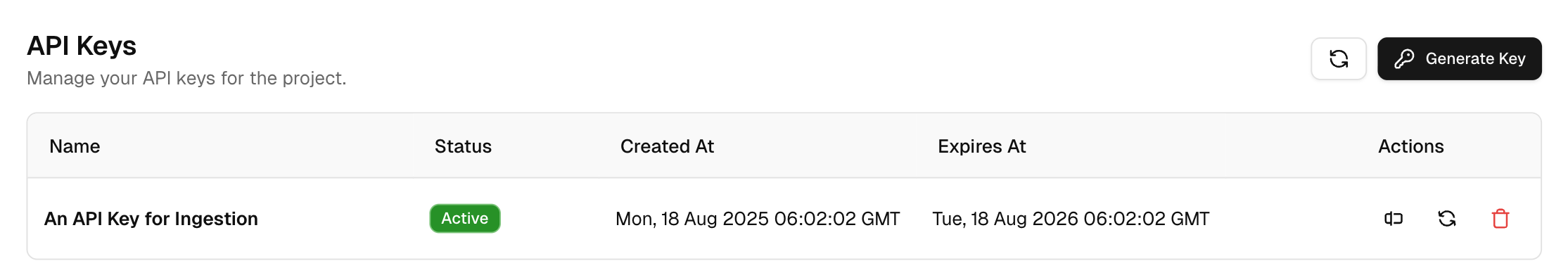Click the Created At column header
Viewport: 1568px width, 280px height.
(667, 146)
